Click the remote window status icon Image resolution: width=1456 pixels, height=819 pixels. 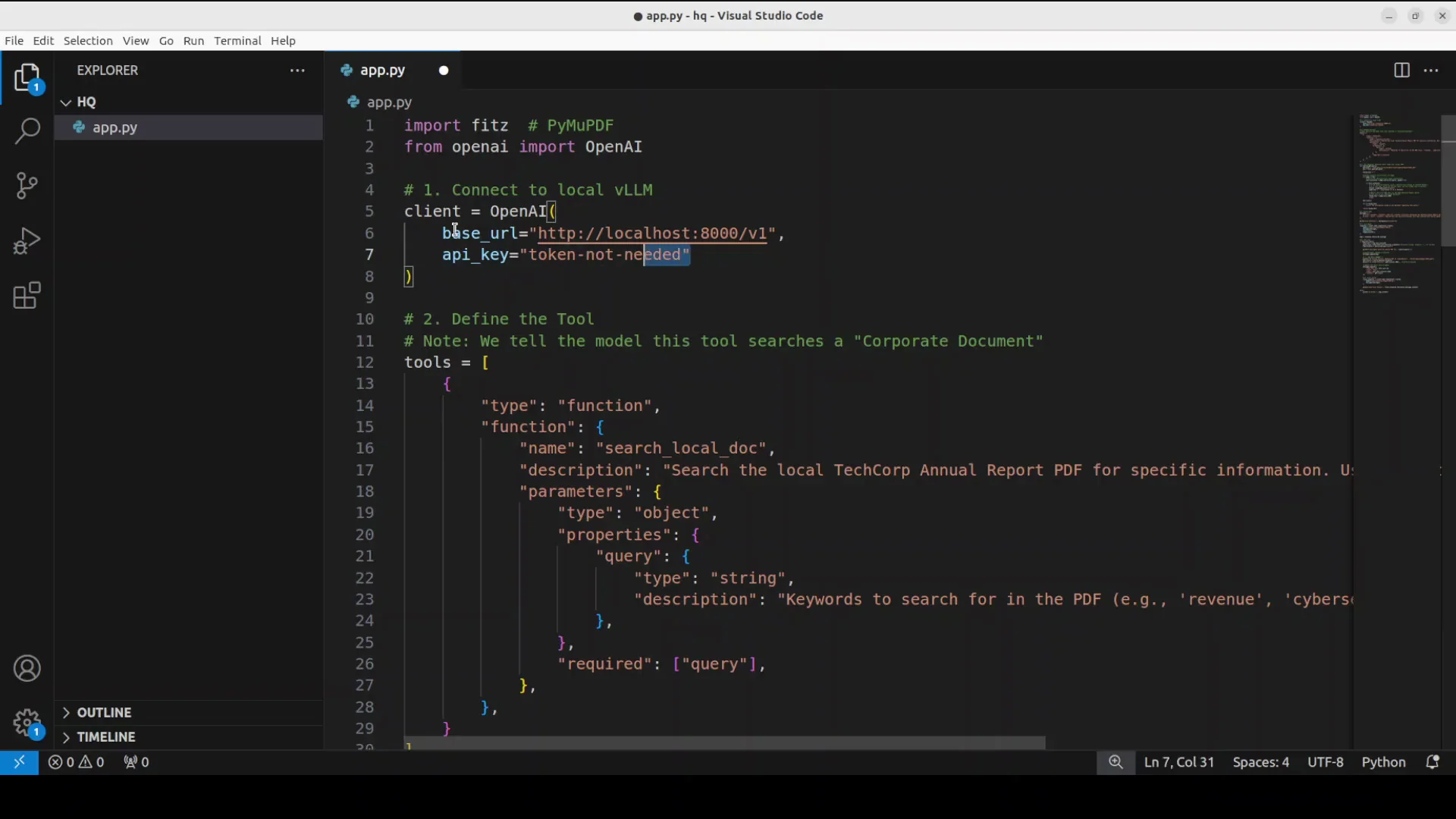tap(19, 762)
